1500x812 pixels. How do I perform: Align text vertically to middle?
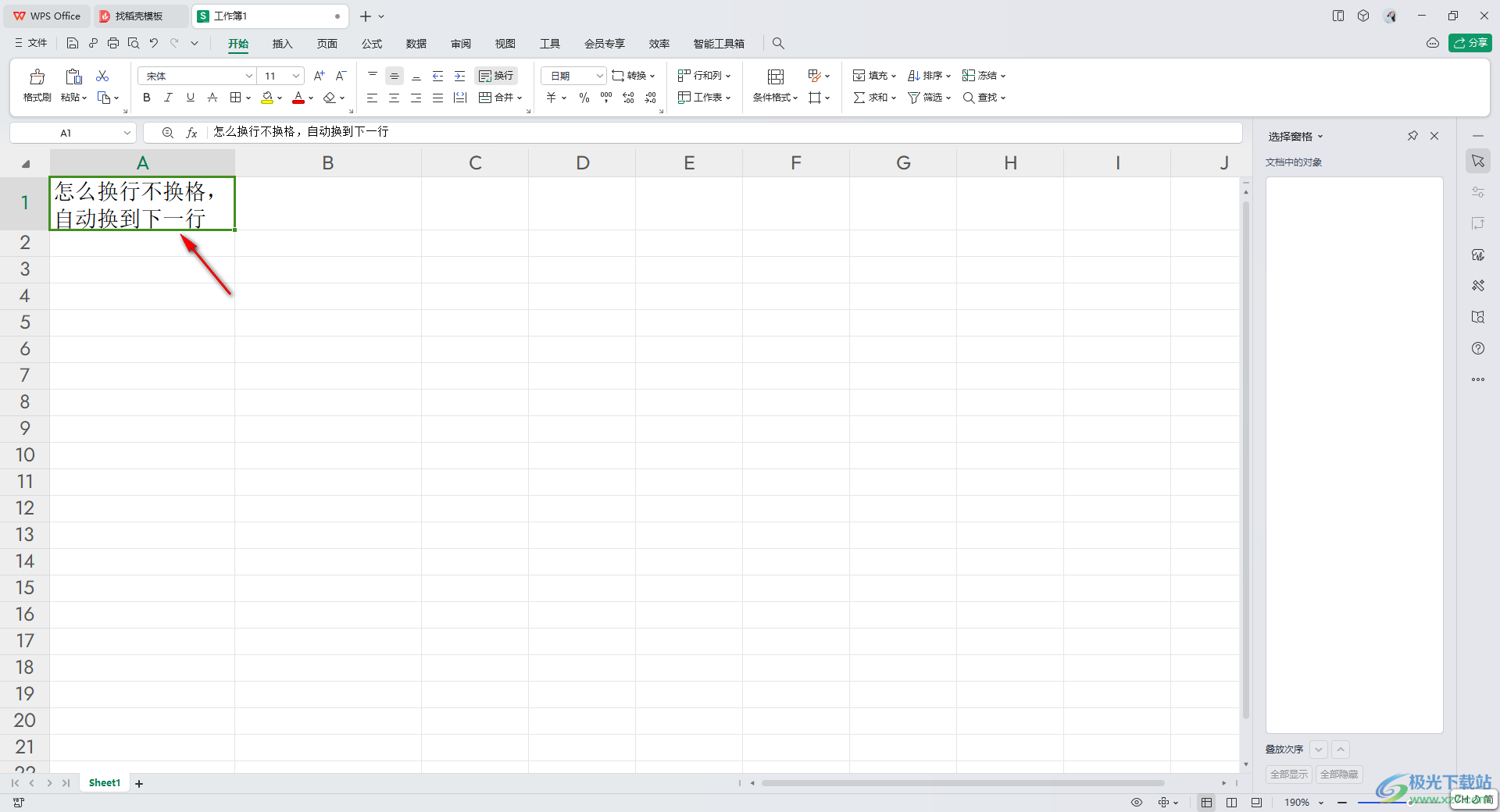click(395, 76)
